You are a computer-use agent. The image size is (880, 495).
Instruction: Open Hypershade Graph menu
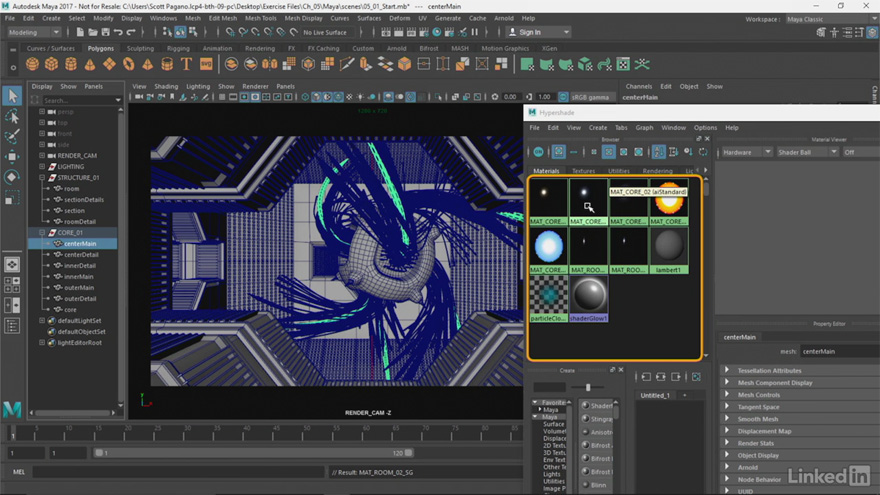644,127
